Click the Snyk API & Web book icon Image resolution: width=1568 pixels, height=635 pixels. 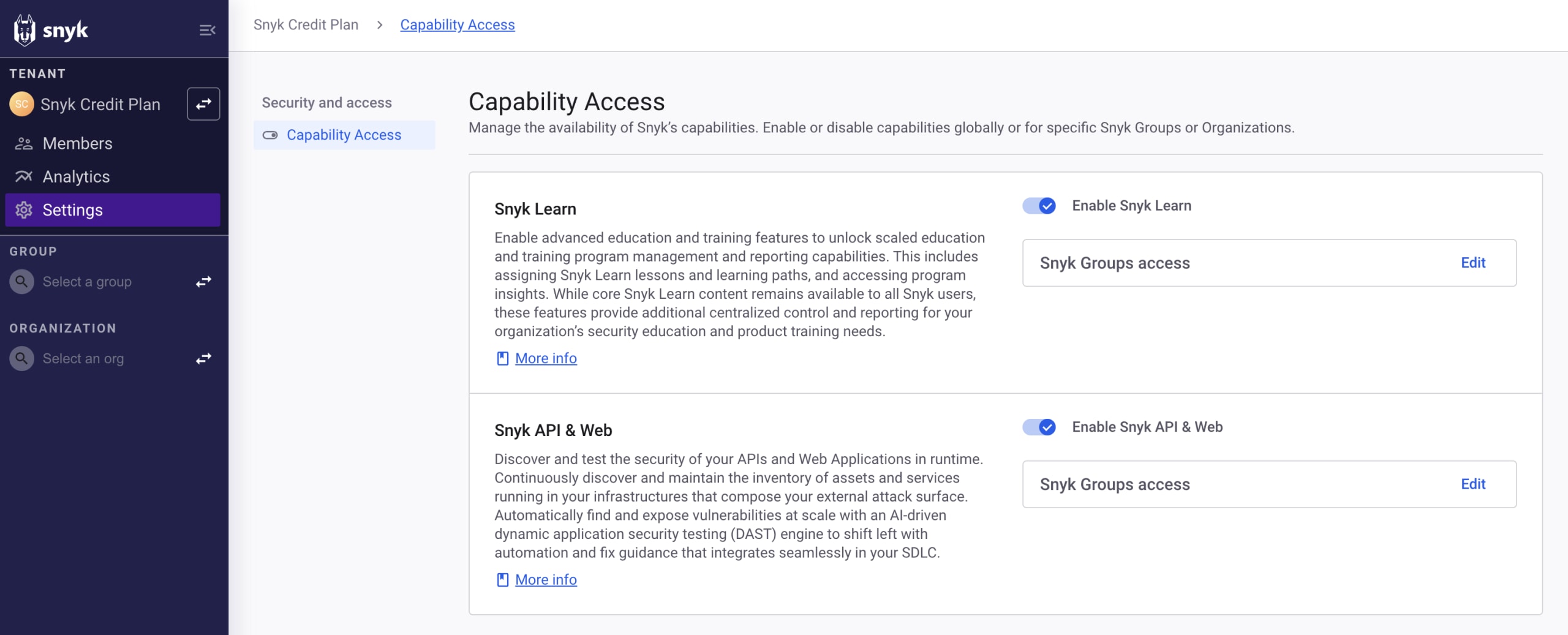pyautogui.click(x=502, y=579)
